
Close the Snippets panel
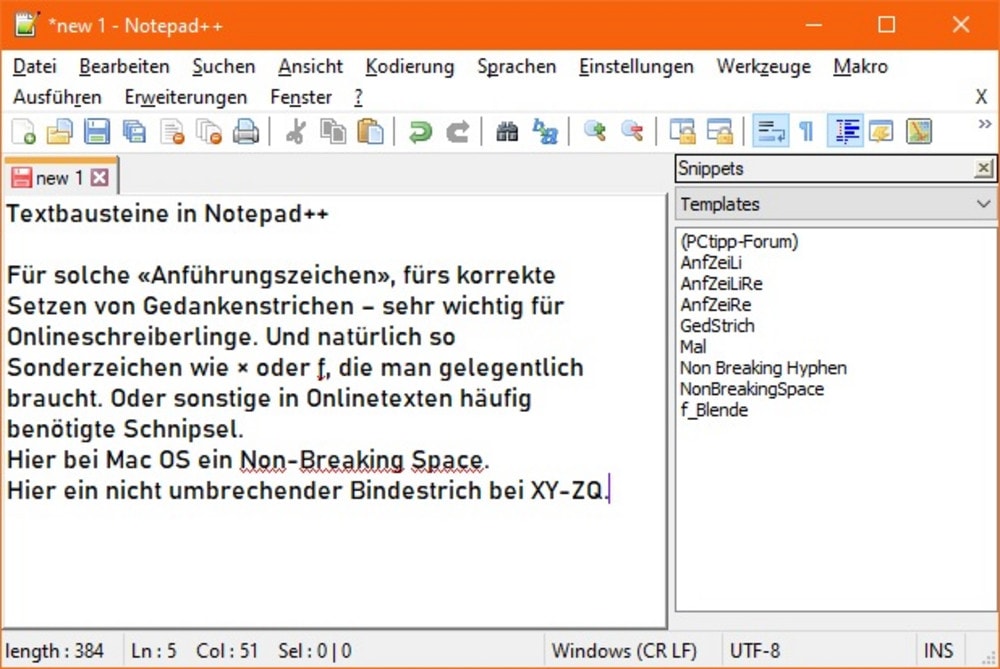[x=984, y=169]
